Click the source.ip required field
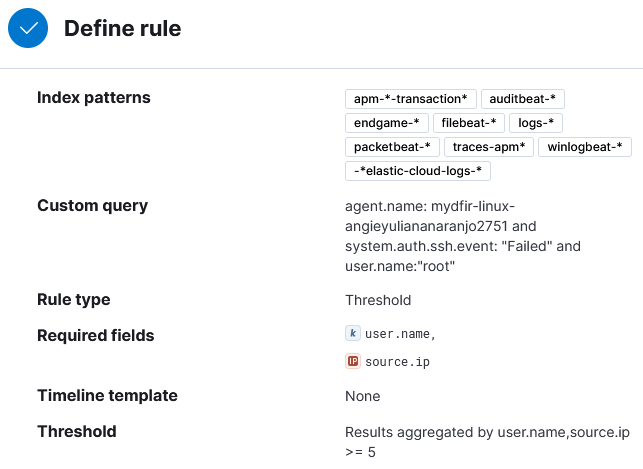 (x=397, y=362)
